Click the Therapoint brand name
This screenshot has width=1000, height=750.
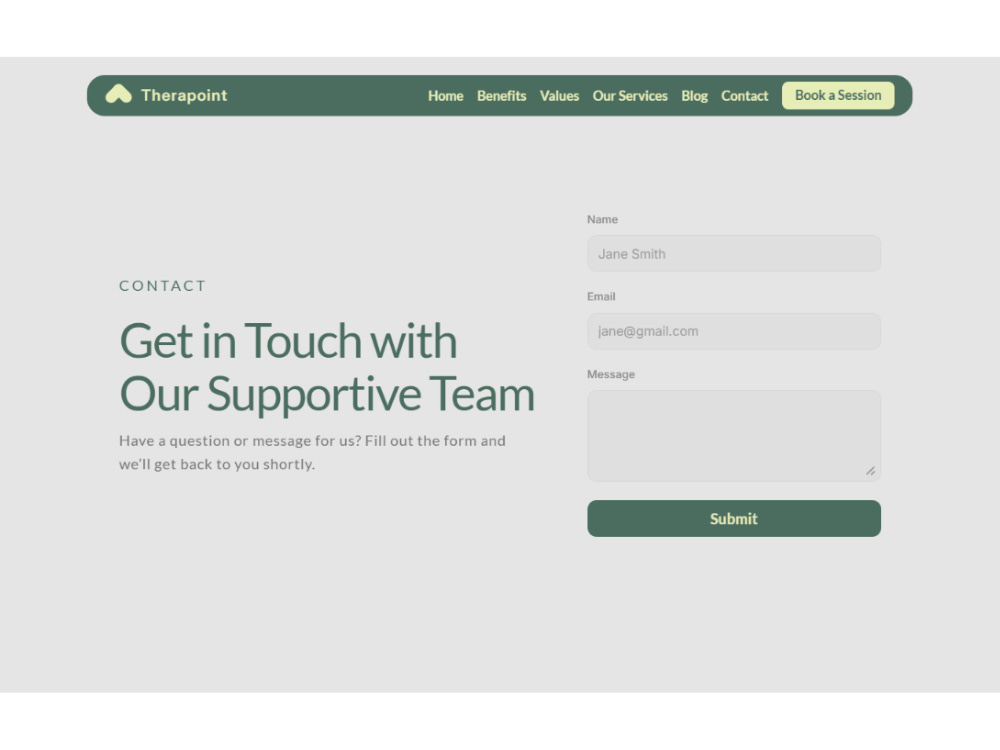(x=184, y=95)
